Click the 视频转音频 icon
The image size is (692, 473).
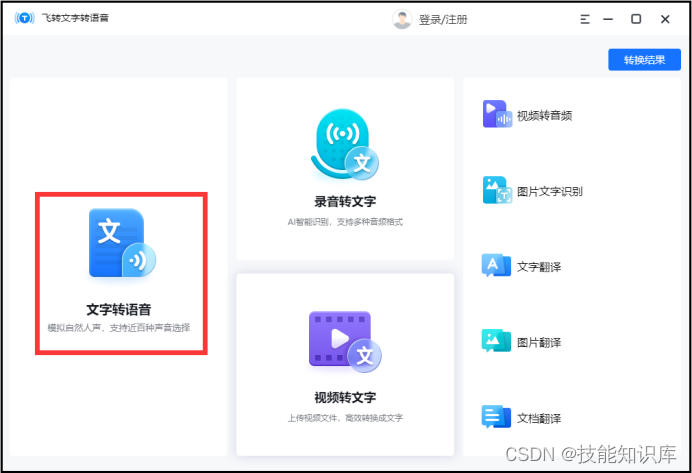point(497,114)
